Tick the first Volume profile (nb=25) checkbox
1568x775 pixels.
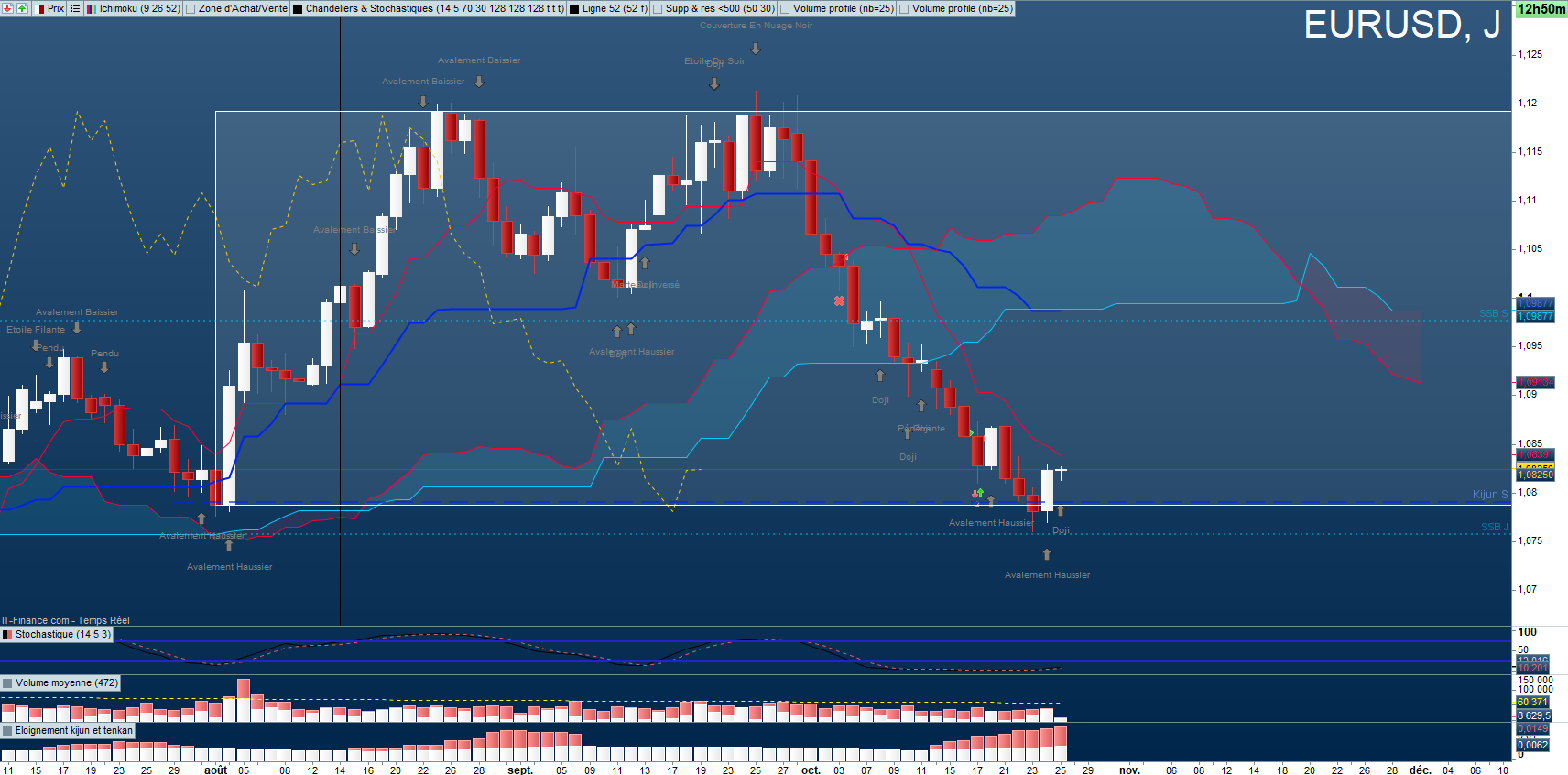pos(785,8)
